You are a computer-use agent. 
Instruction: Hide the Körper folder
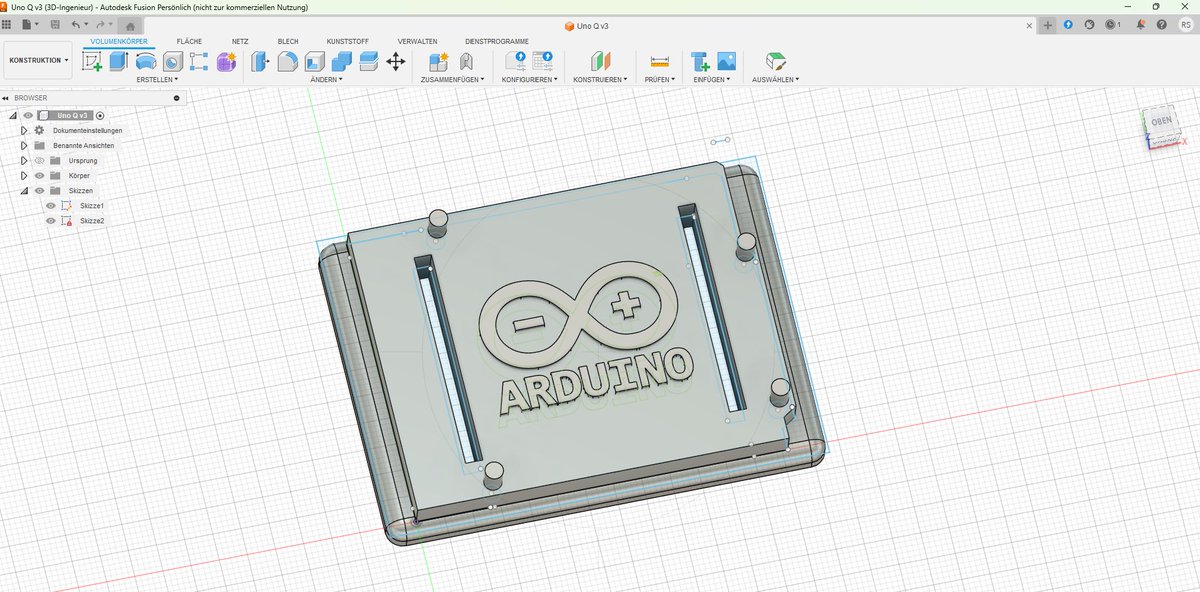pyautogui.click(x=40, y=175)
